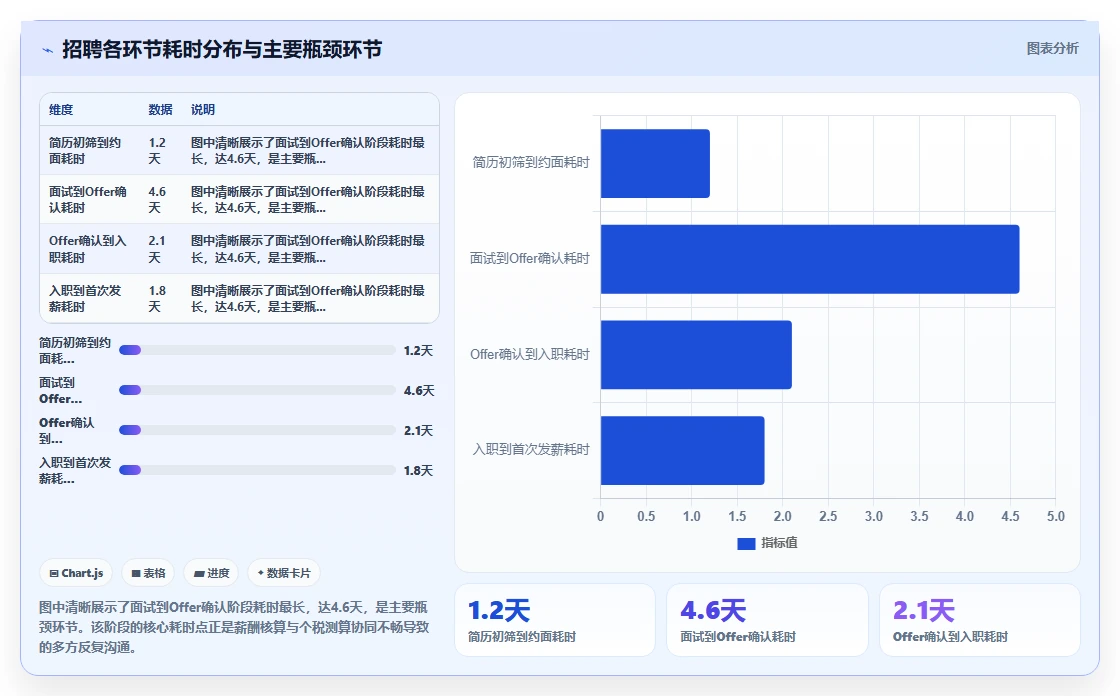Click the 2.1天 progress list value
The image size is (1120, 696).
click(418, 431)
